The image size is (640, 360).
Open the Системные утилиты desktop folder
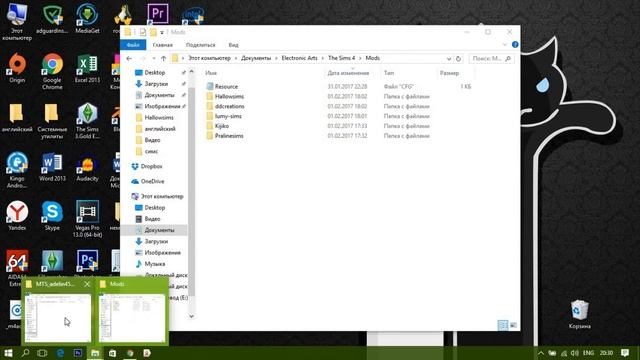pos(52,120)
